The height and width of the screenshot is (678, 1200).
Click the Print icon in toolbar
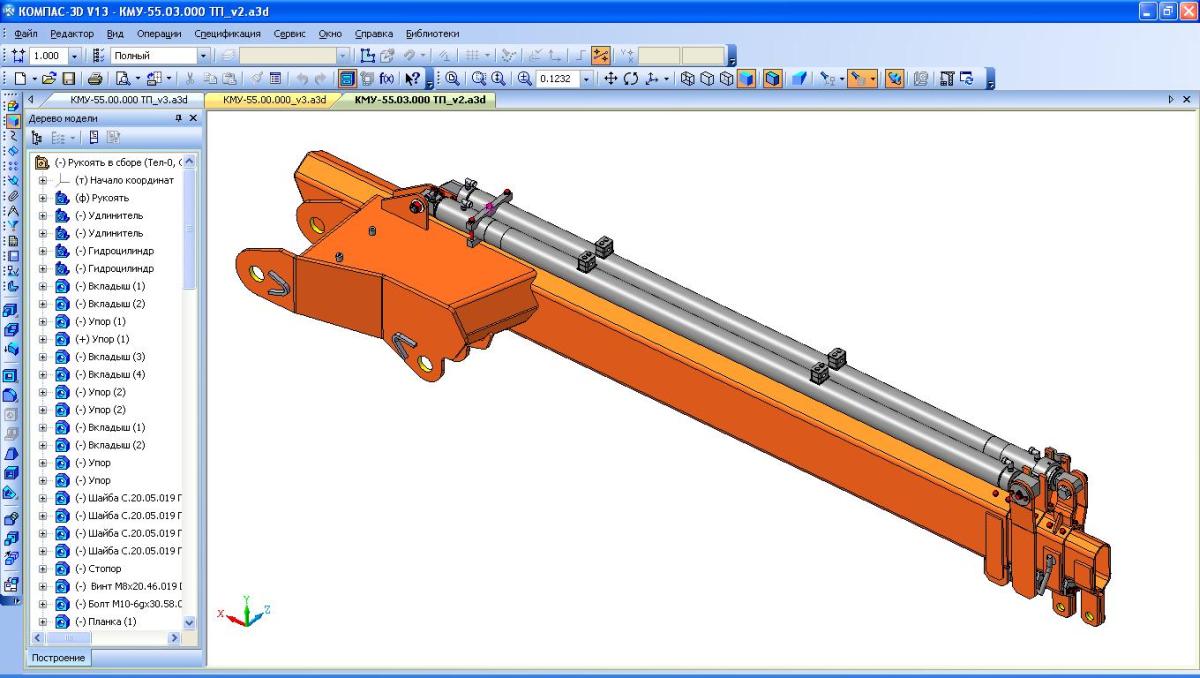[x=95, y=78]
